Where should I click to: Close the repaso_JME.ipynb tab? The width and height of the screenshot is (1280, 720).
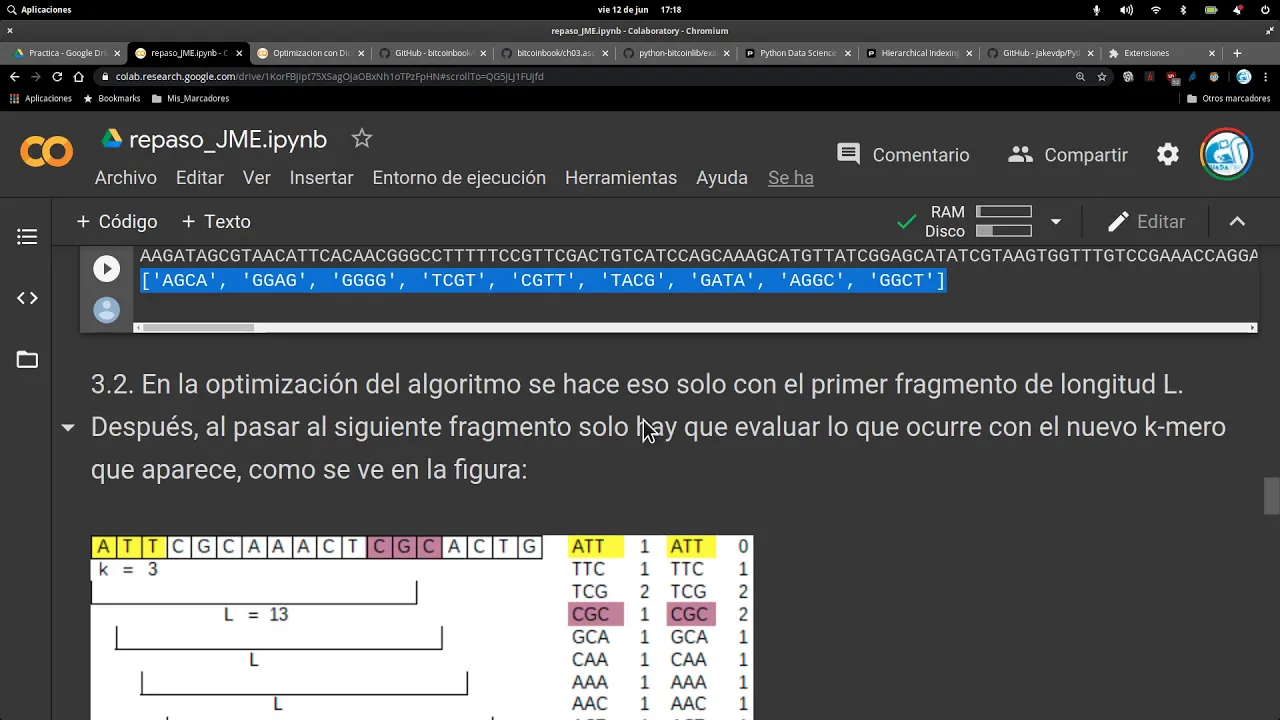tap(239, 53)
